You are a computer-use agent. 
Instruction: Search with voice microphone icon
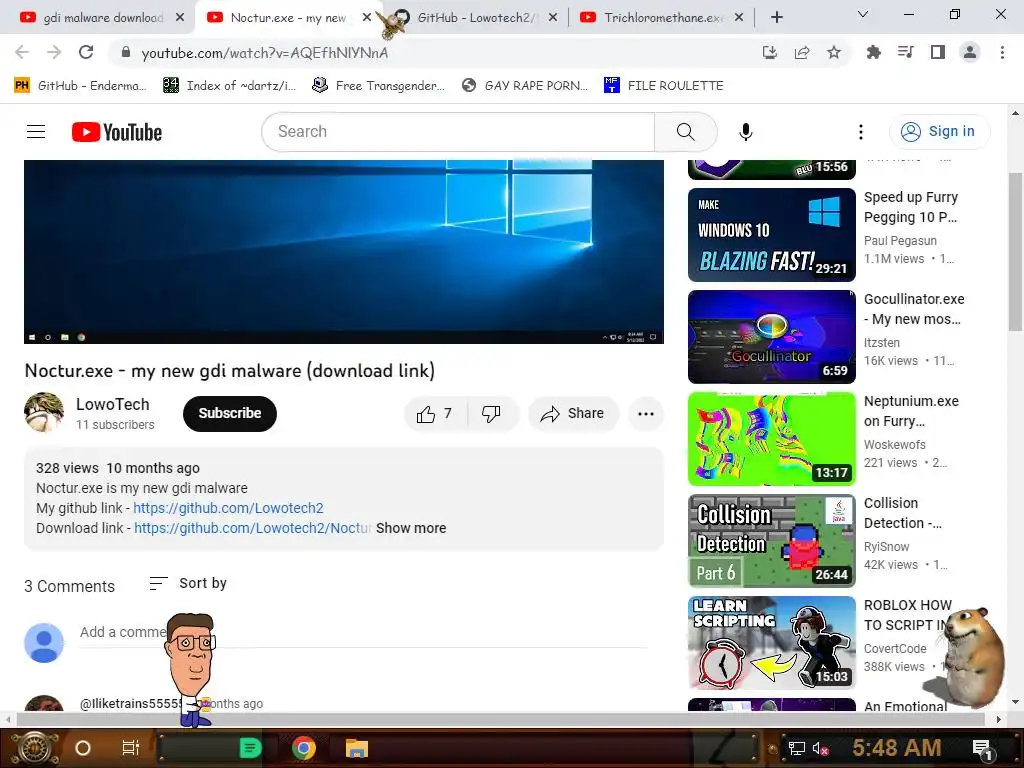pyautogui.click(x=746, y=132)
